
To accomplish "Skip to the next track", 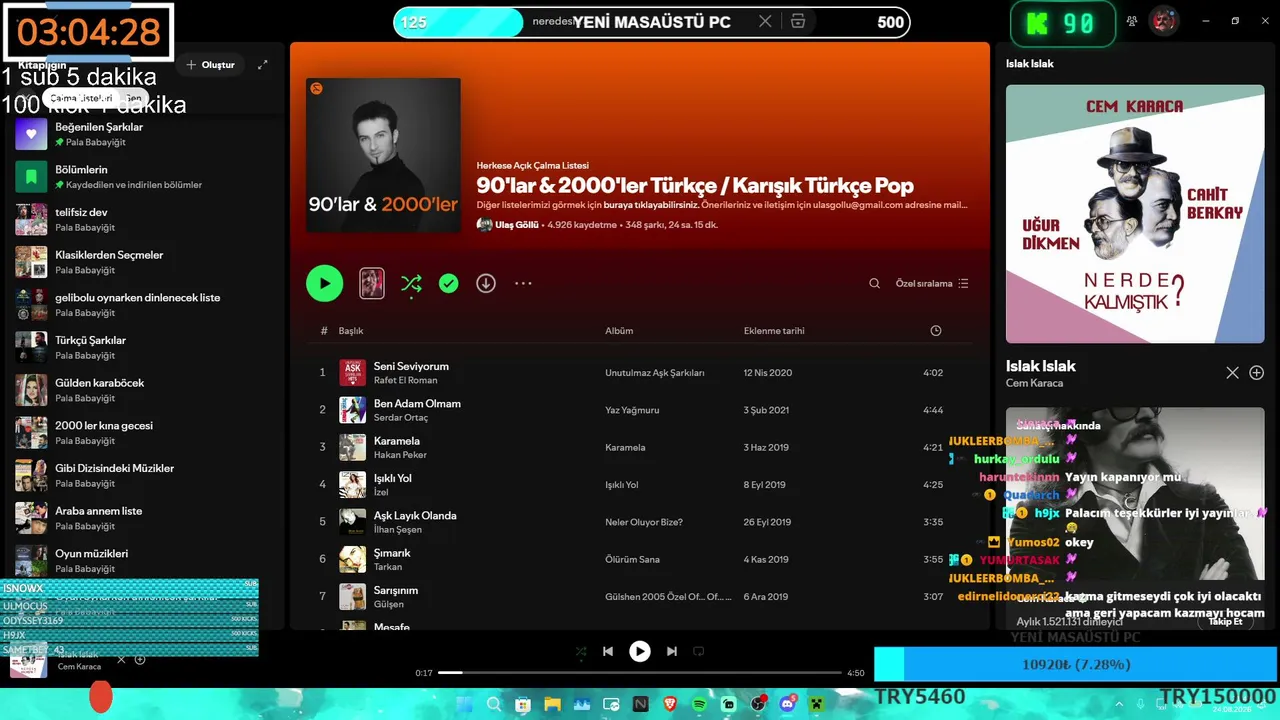I will (672, 651).
